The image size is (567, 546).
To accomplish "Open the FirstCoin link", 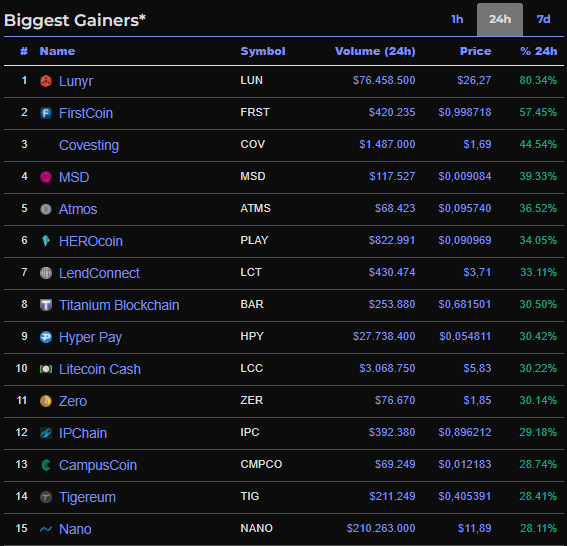I will pos(86,113).
